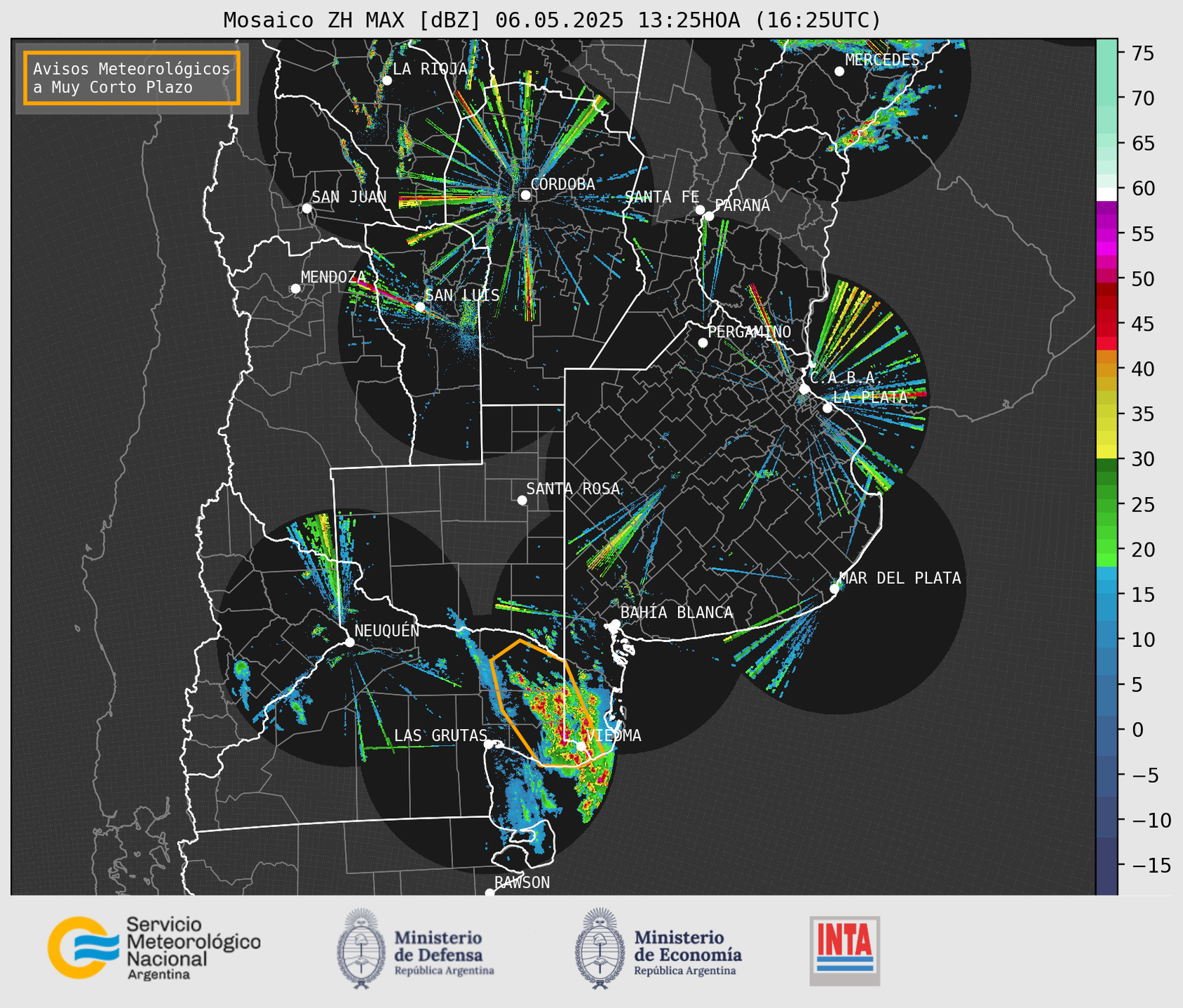Click the NEUQUÉN city marker dot
This screenshot has width=1183, height=1008.
pos(349,642)
